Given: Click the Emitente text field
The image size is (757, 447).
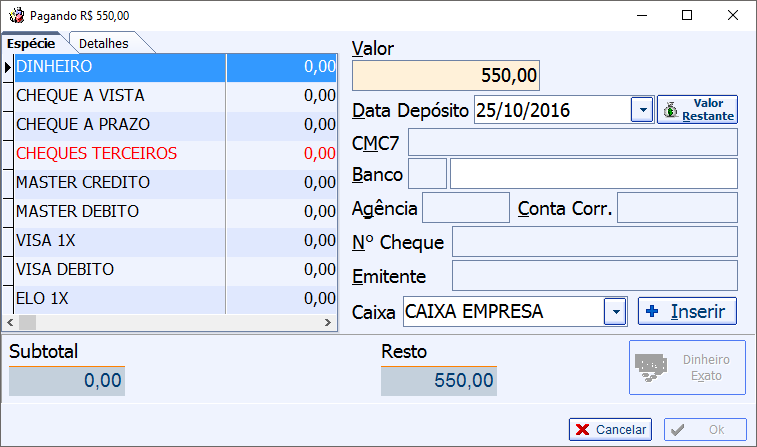Looking at the screenshot, I should point(595,276).
